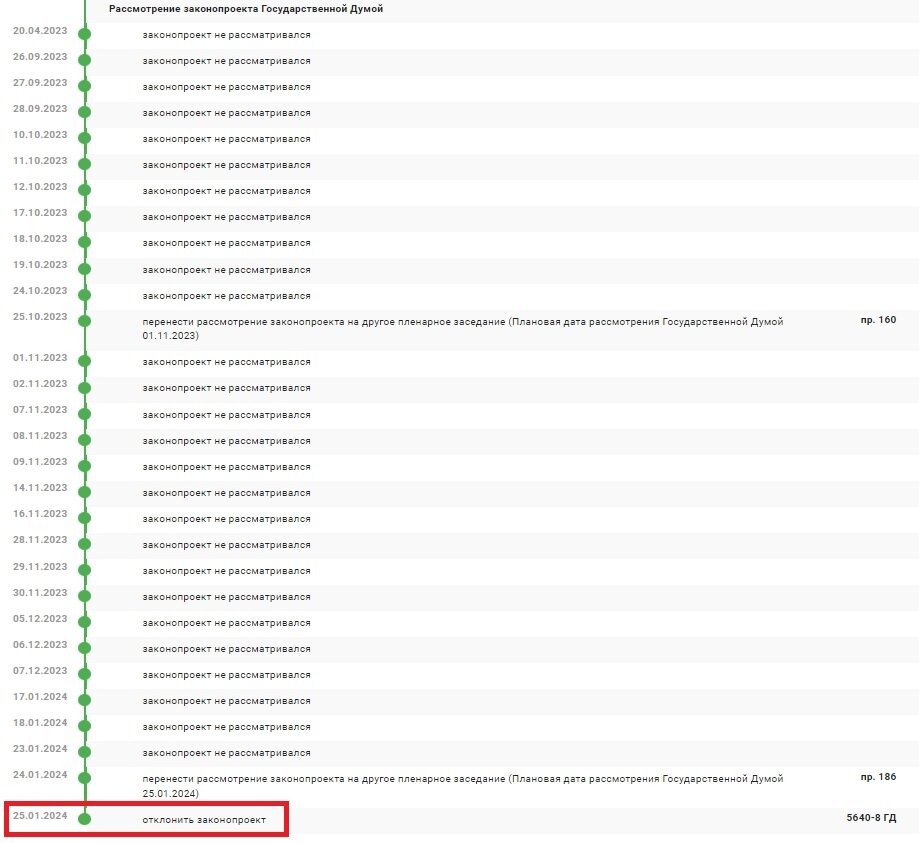Click the heading 'Рассмотрение законопроекта Государственной Думой'
Viewport: 919px width, 843px height.
(x=246, y=9)
